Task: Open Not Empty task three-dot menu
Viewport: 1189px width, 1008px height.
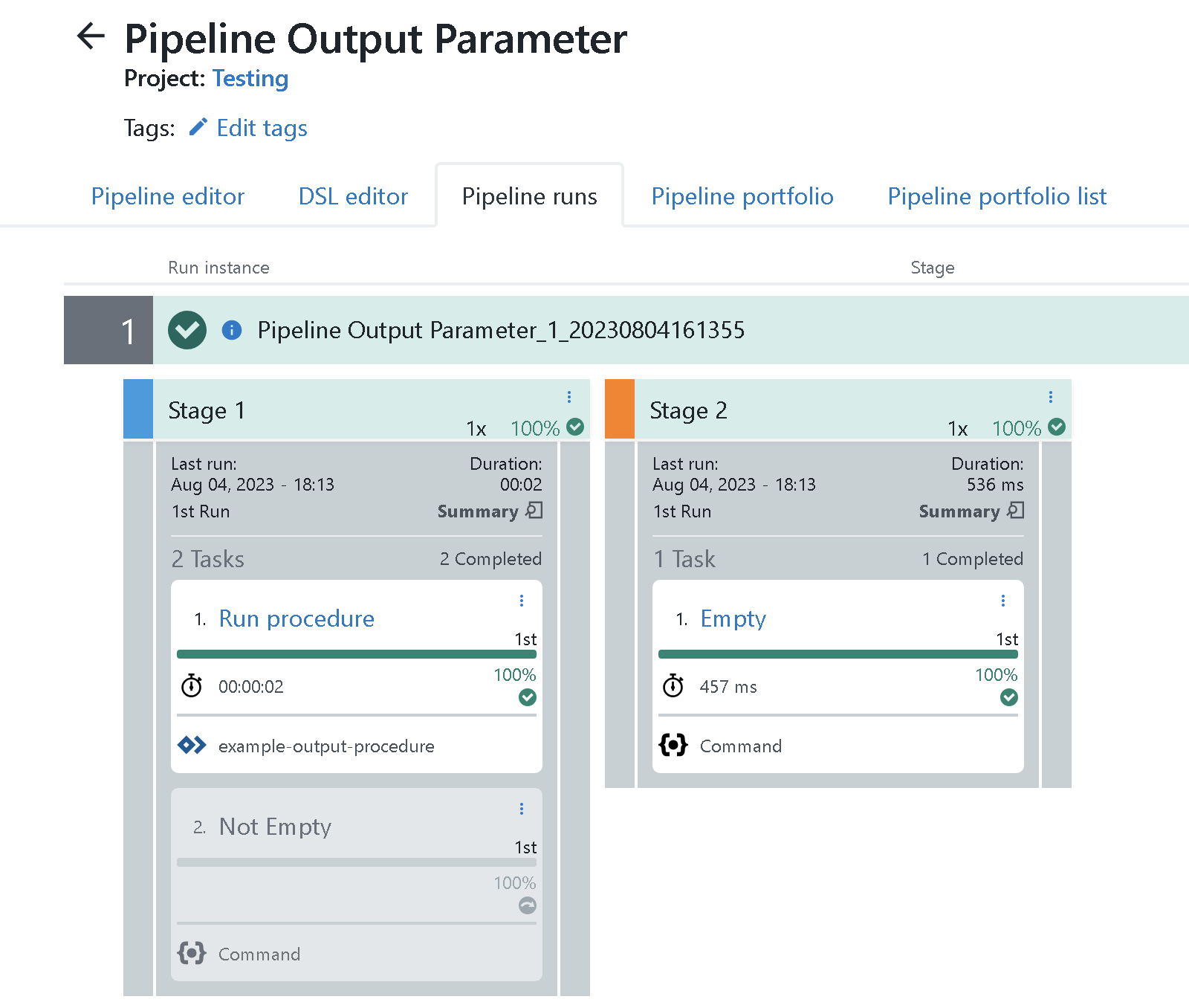Action: [522, 809]
